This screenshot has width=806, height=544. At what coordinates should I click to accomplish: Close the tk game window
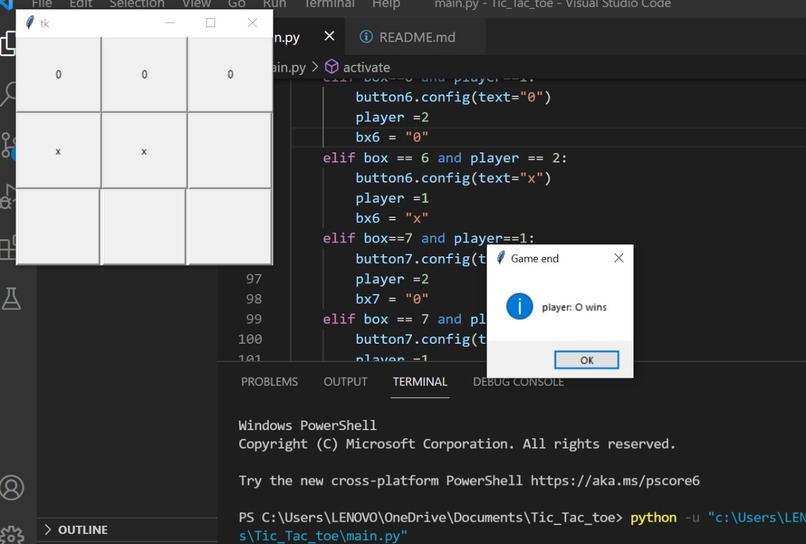tap(252, 23)
